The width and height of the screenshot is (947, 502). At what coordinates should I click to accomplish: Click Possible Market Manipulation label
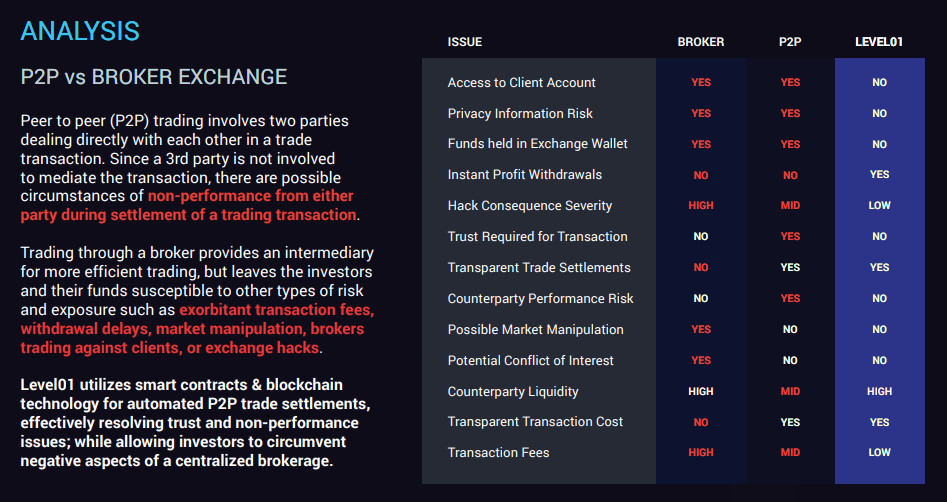click(x=535, y=329)
